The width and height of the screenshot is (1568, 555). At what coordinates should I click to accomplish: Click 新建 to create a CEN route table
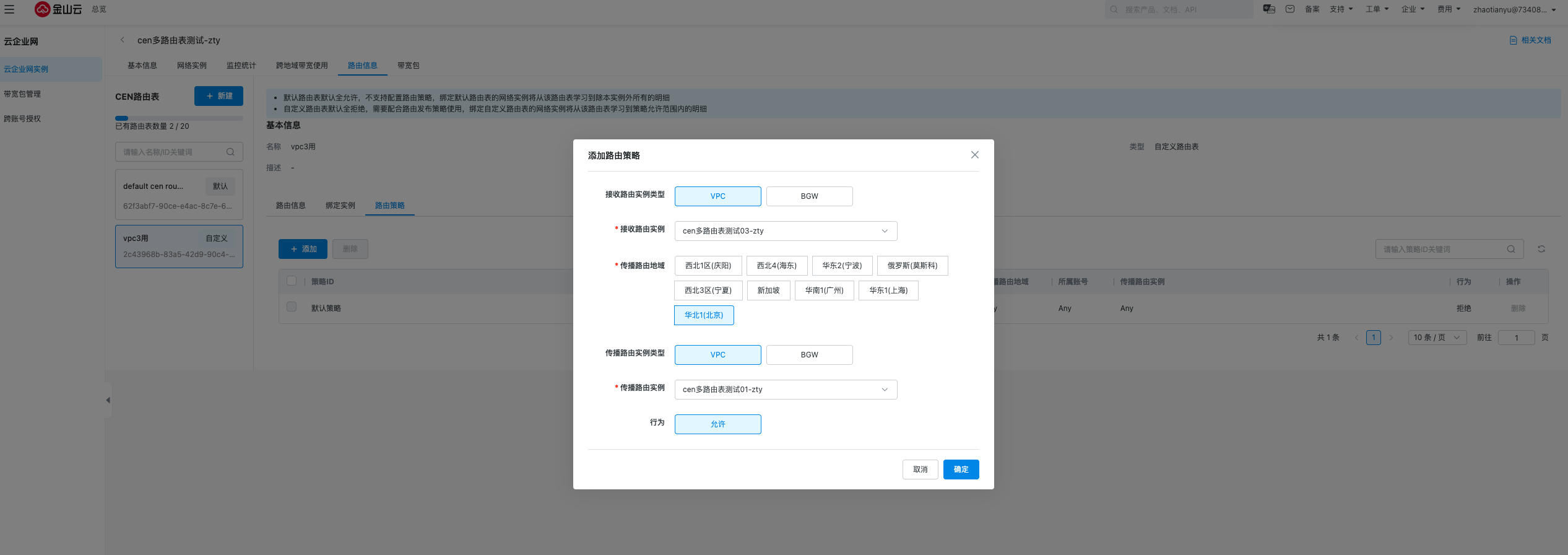(x=219, y=96)
